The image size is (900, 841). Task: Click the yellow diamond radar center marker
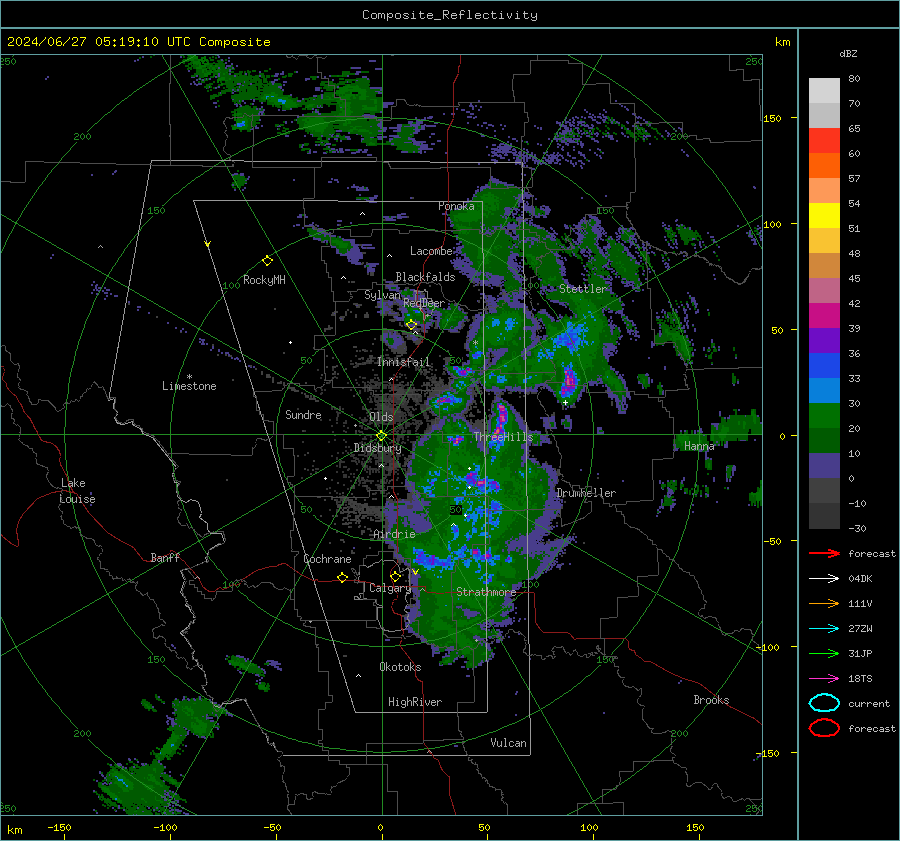coord(381,436)
